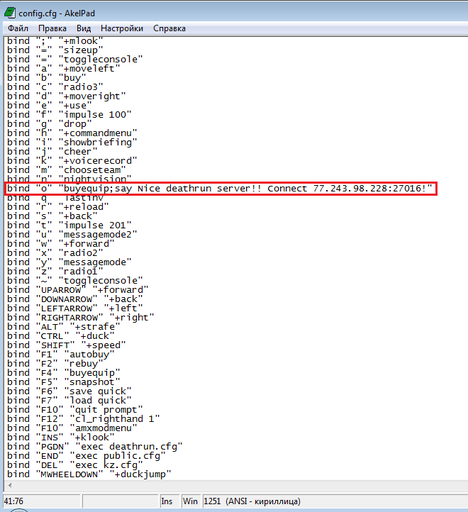
Task: Open the Вид menu
Action: click(x=83, y=28)
